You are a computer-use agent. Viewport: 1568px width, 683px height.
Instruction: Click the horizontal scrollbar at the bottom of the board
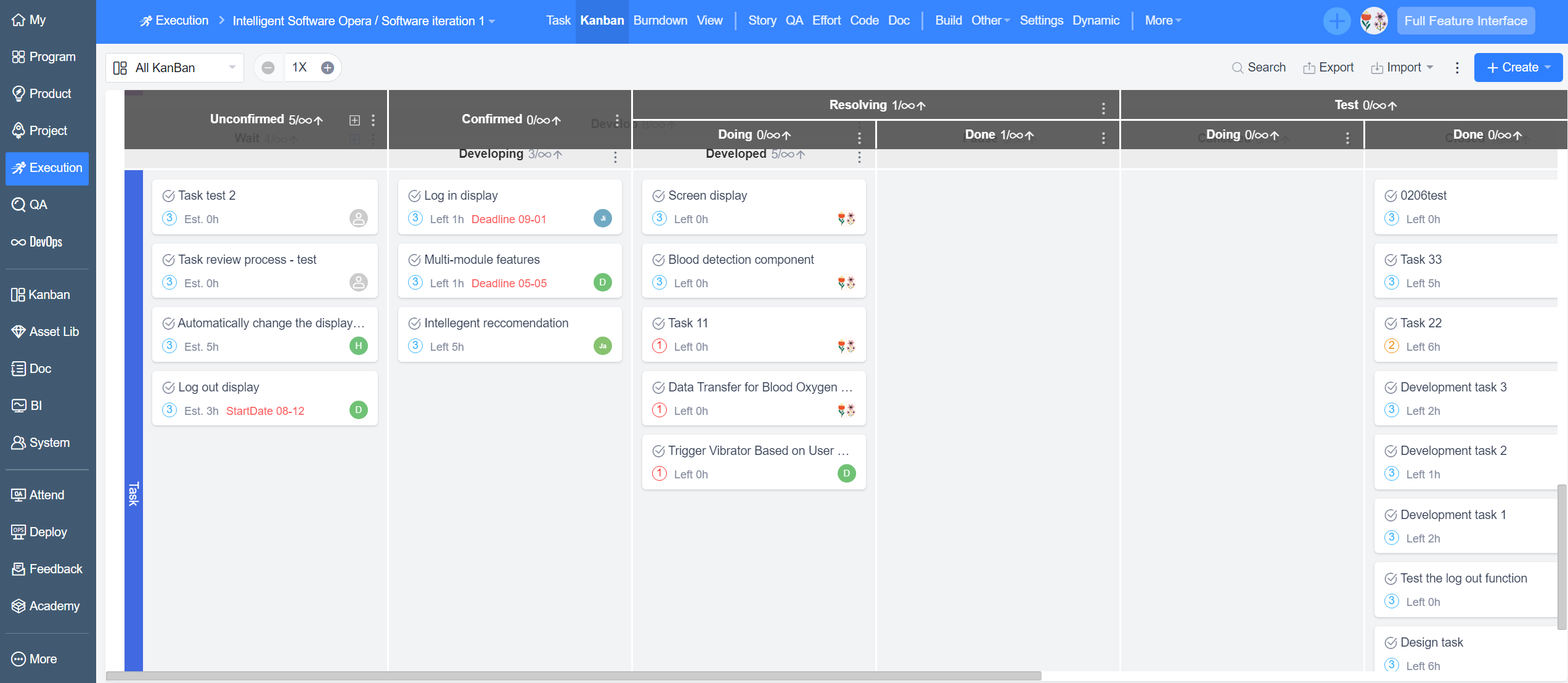click(x=573, y=676)
